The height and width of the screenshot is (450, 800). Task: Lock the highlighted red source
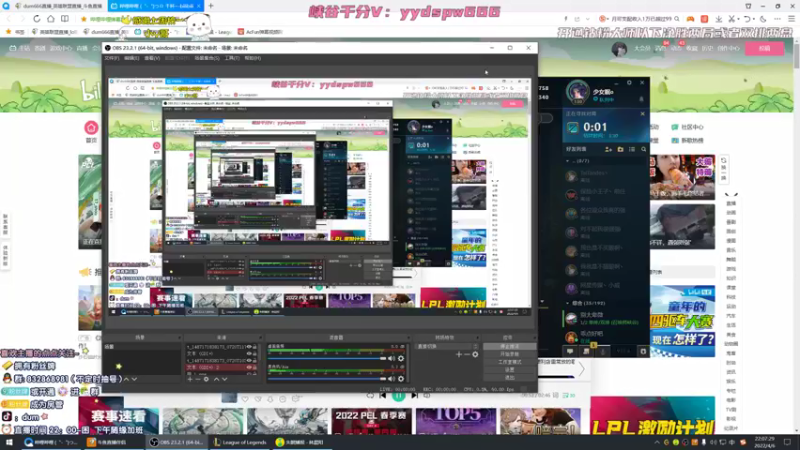pyautogui.click(x=255, y=367)
